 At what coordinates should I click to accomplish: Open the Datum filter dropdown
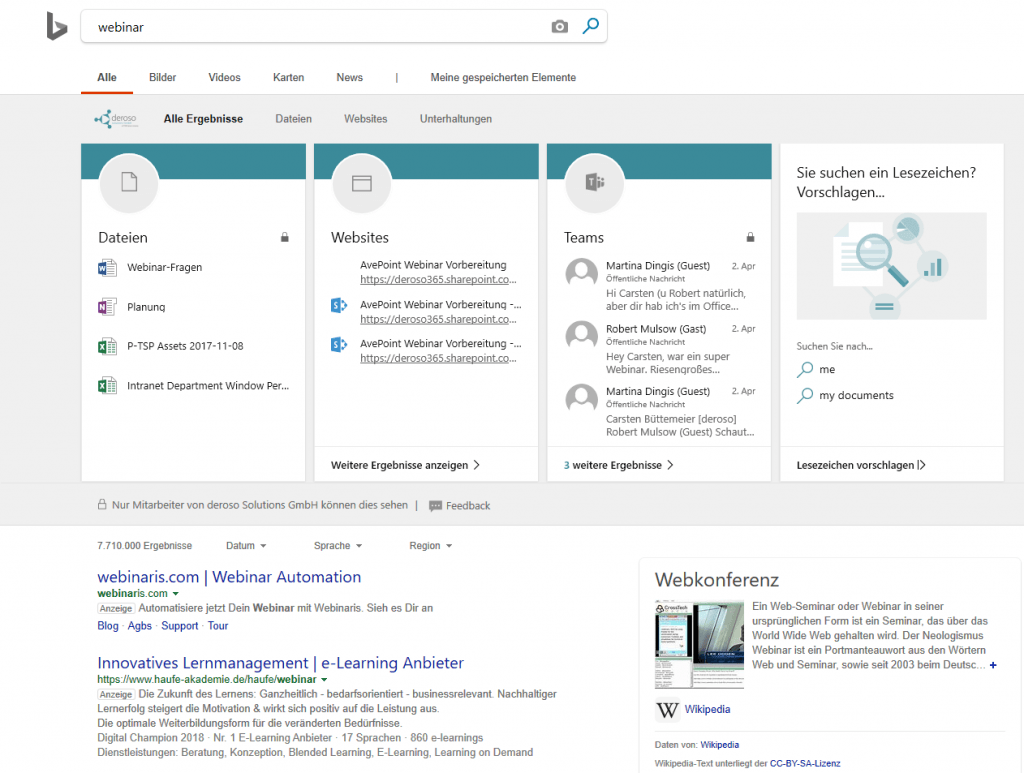tap(246, 546)
